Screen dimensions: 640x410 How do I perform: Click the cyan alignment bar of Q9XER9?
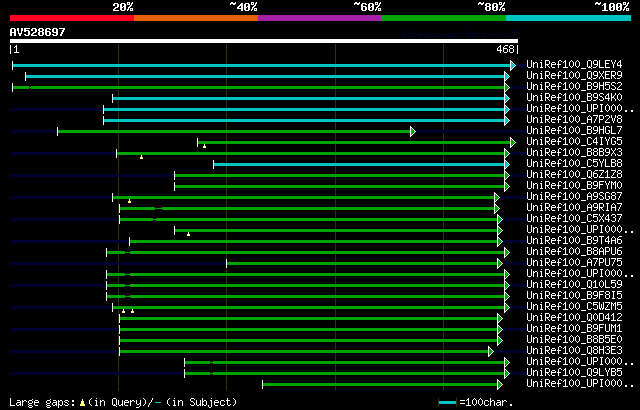[265, 76]
